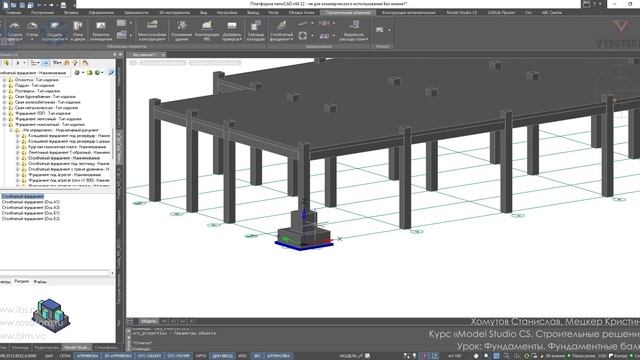Select Ленточный фундамент Т-образный tree row
640x360 pixels.
[x=69, y=152]
